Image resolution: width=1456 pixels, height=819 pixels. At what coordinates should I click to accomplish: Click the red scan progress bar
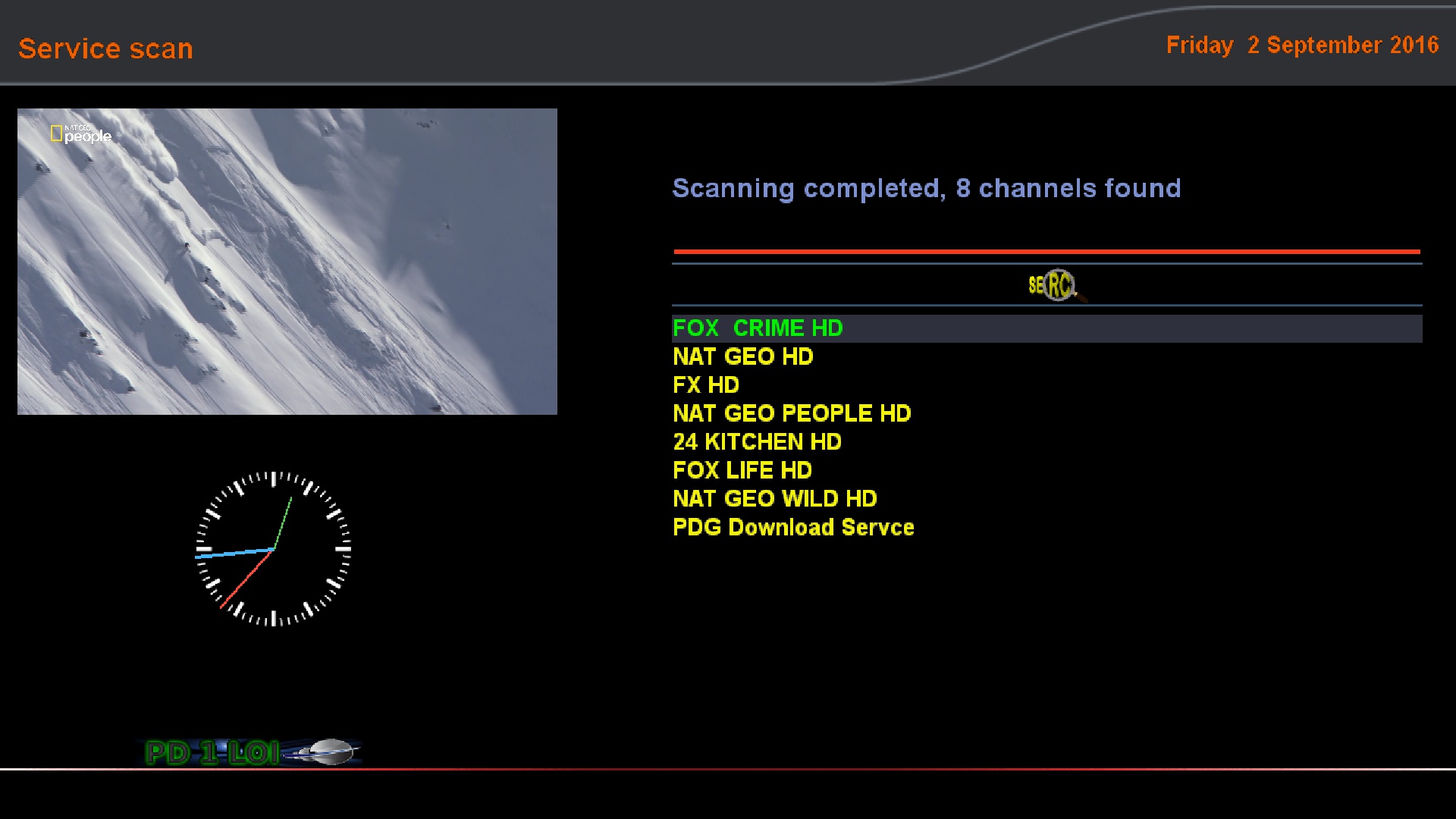click(x=1046, y=252)
